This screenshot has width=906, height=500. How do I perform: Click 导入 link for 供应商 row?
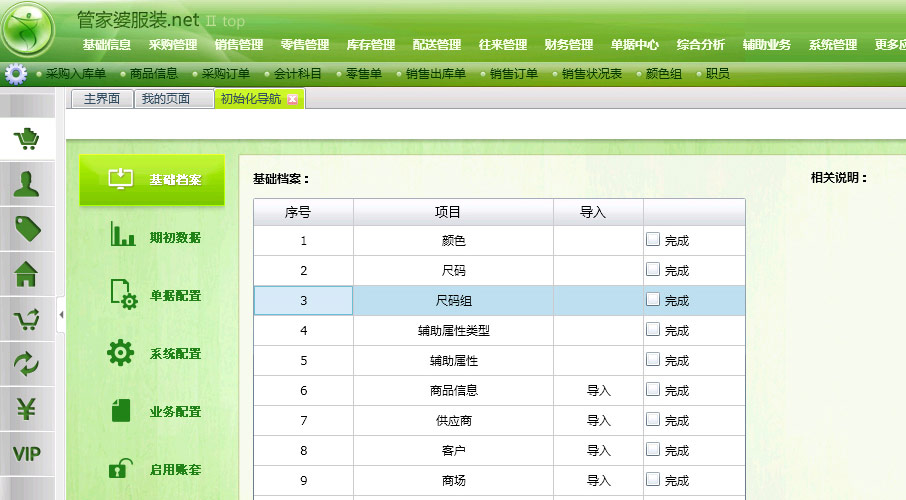[598, 420]
